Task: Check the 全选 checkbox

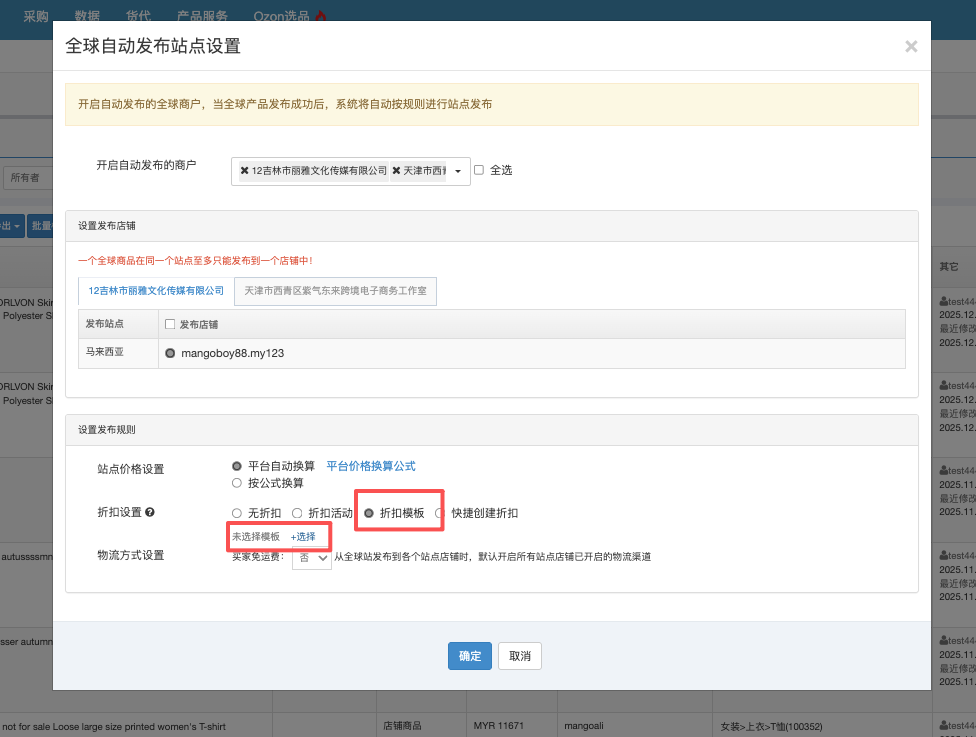Action: click(x=479, y=170)
